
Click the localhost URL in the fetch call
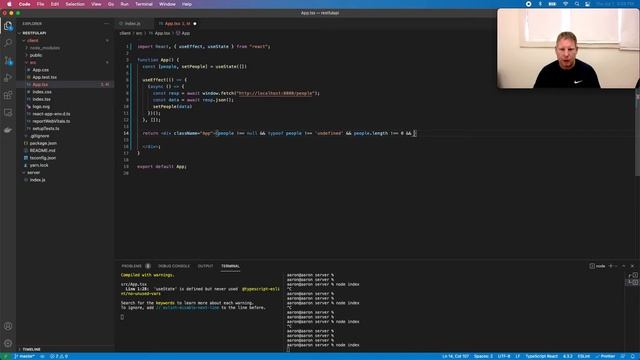pyautogui.click(x=276, y=93)
